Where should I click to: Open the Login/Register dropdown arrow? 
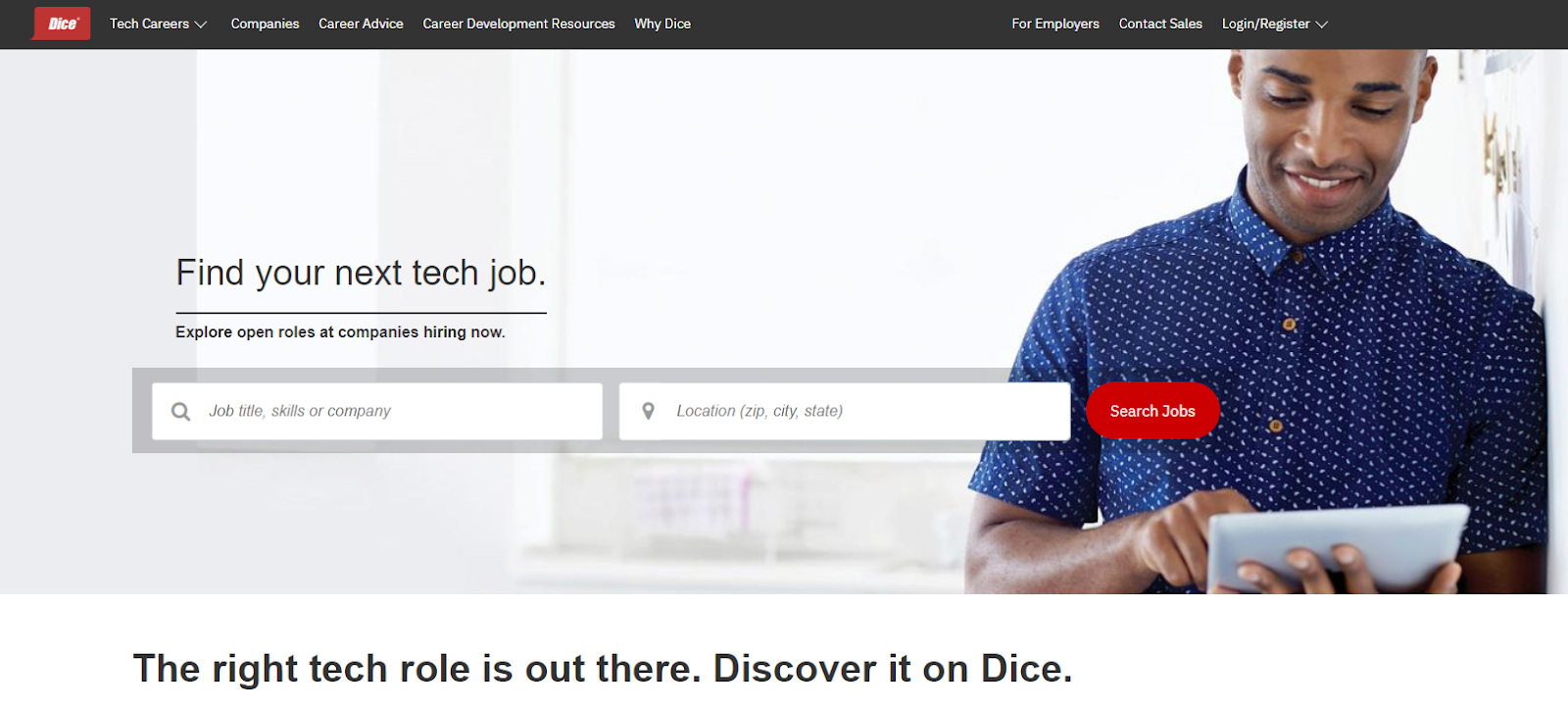(x=1322, y=25)
